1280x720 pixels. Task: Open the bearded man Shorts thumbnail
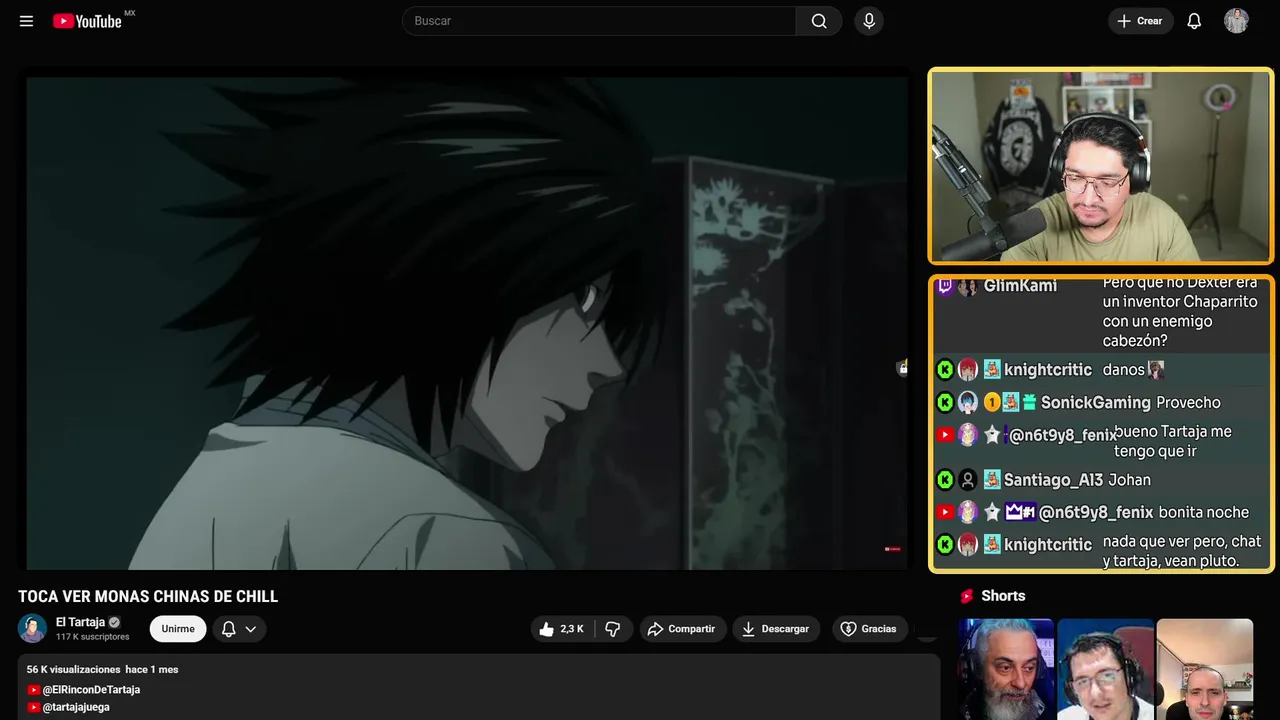tap(1006, 669)
